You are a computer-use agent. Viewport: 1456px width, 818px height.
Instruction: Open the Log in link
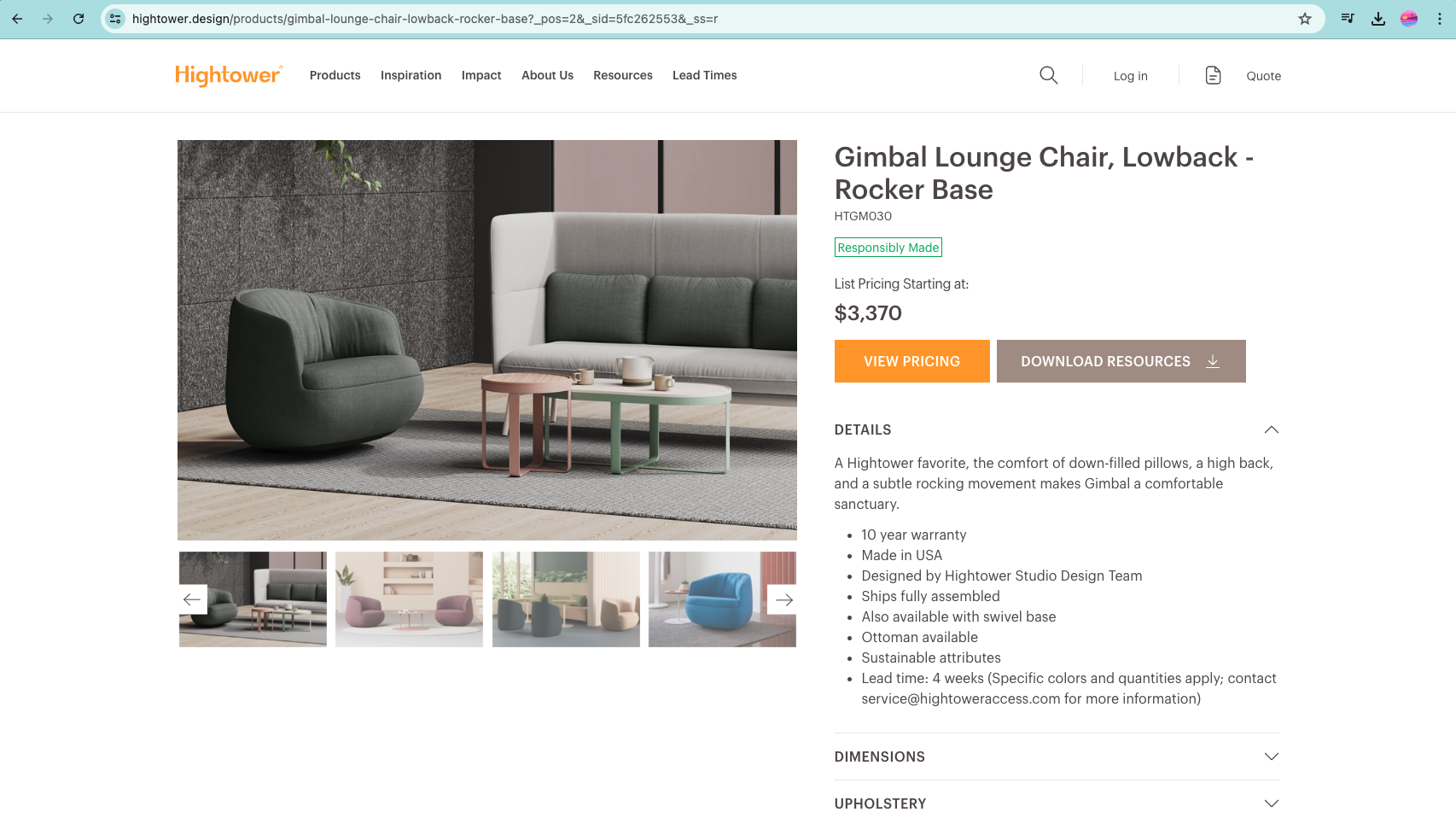(1130, 76)
